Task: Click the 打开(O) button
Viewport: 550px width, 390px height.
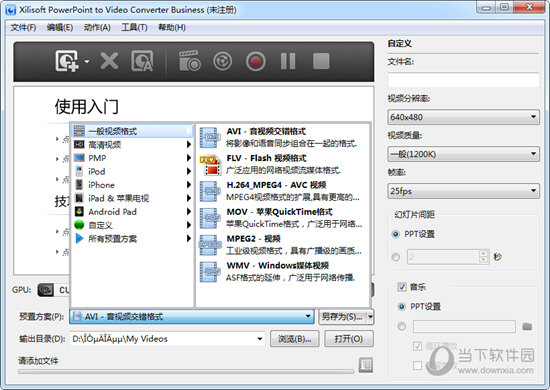Action: pos(349,339)
